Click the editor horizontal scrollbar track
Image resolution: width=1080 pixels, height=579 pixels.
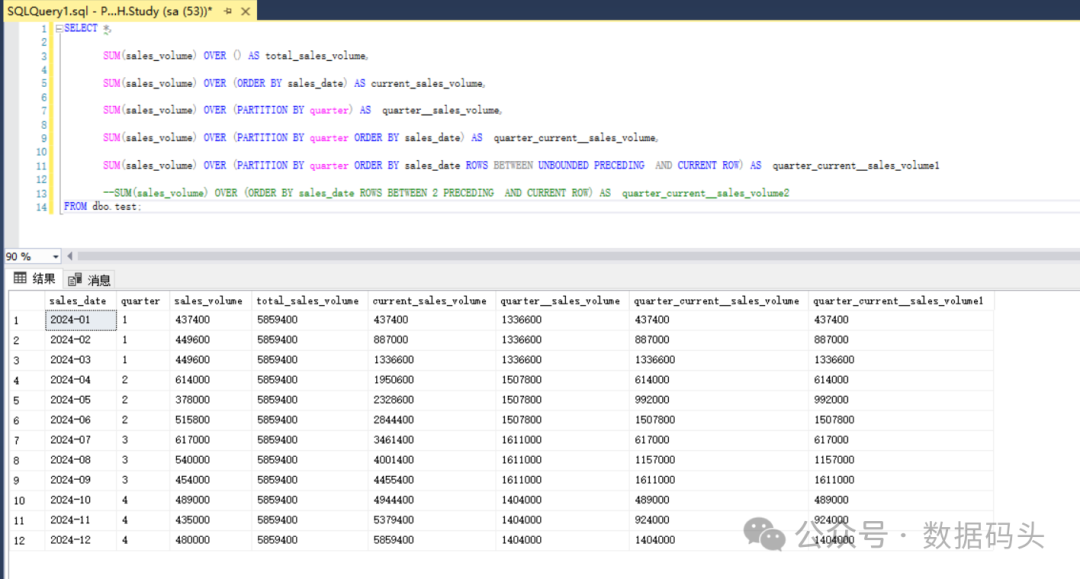(577, 256)
